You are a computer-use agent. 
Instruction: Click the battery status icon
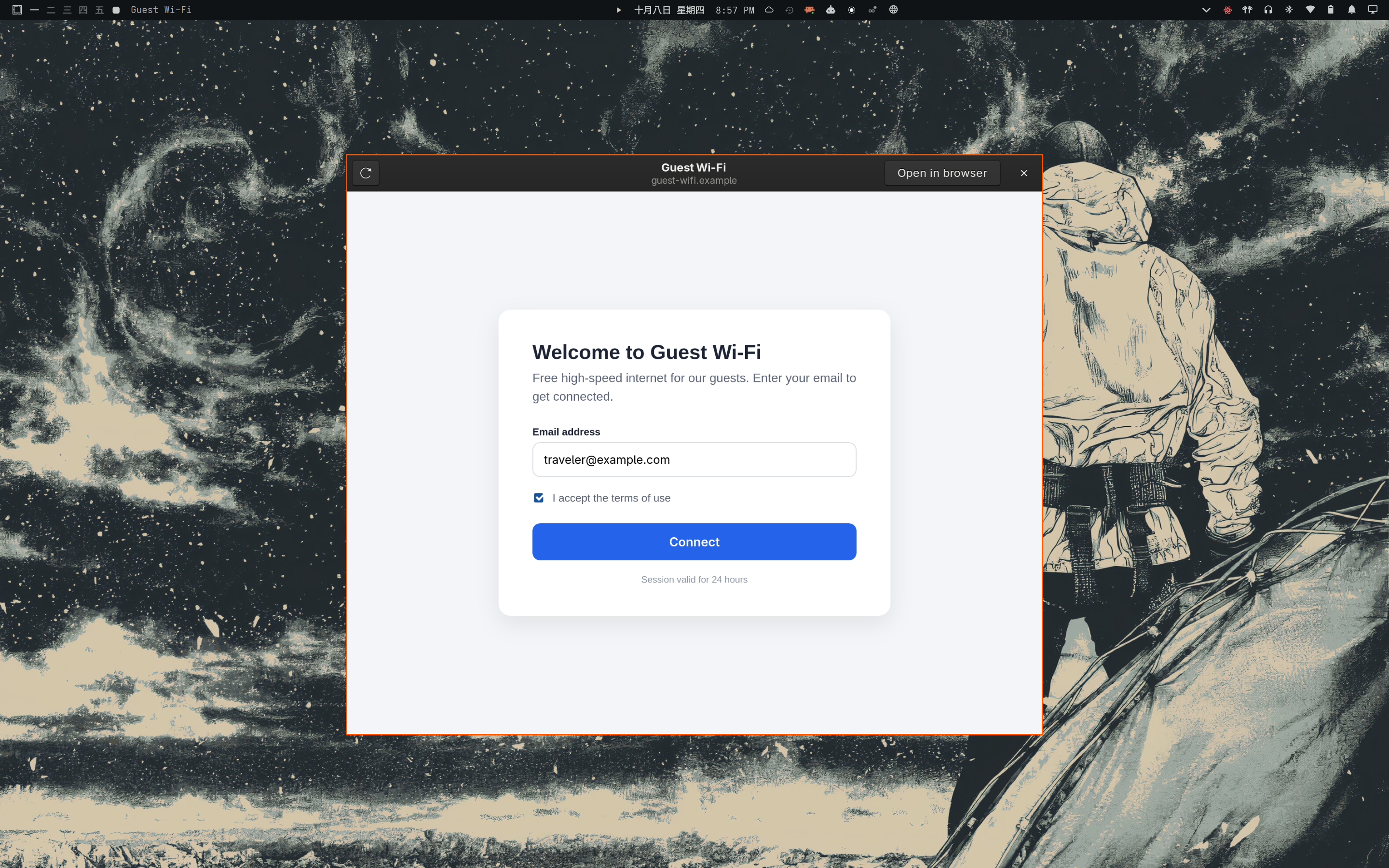tap(1331, 10)
